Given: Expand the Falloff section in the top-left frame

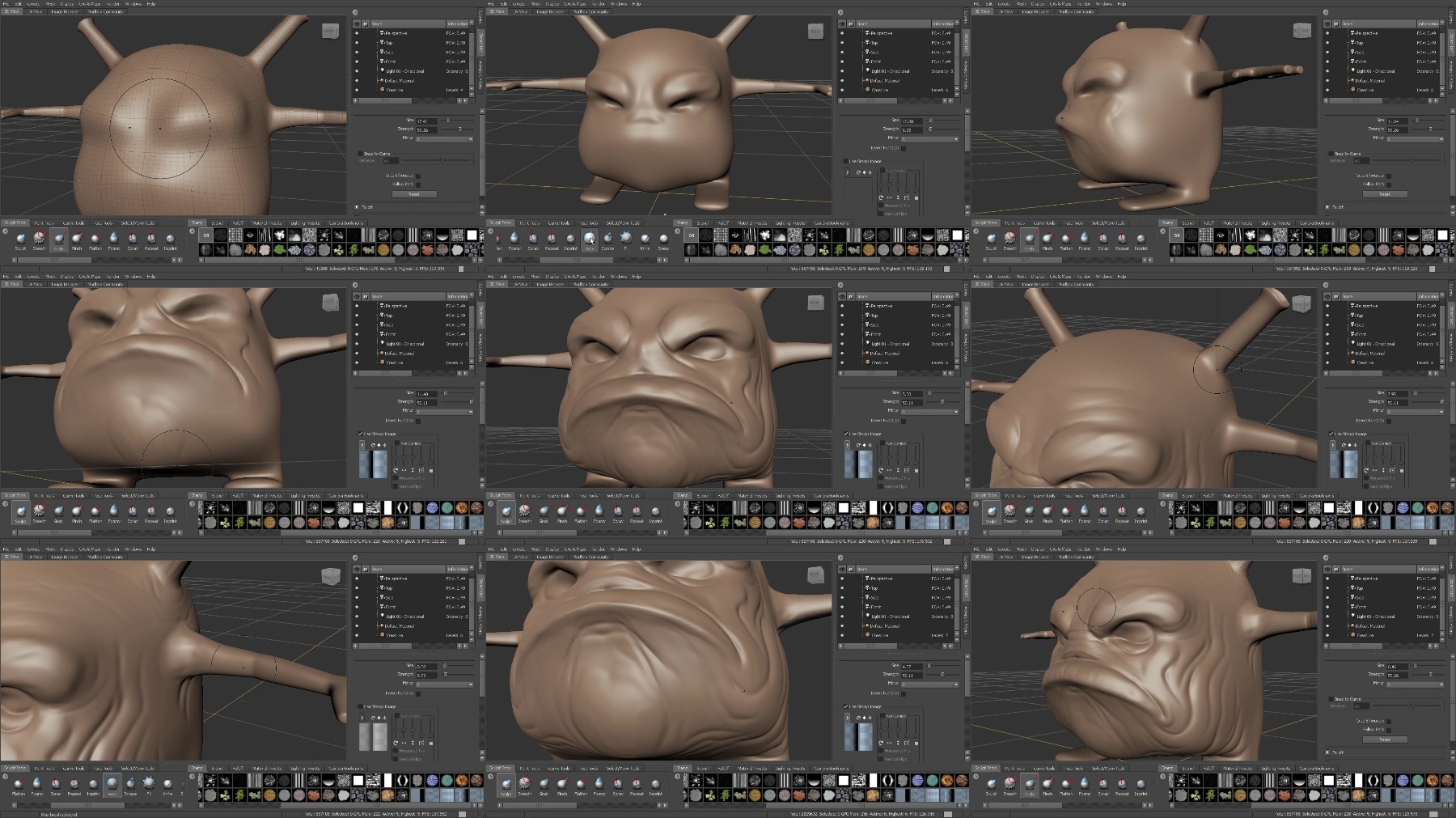Looking at the screenshot, I should click(357, 207).
